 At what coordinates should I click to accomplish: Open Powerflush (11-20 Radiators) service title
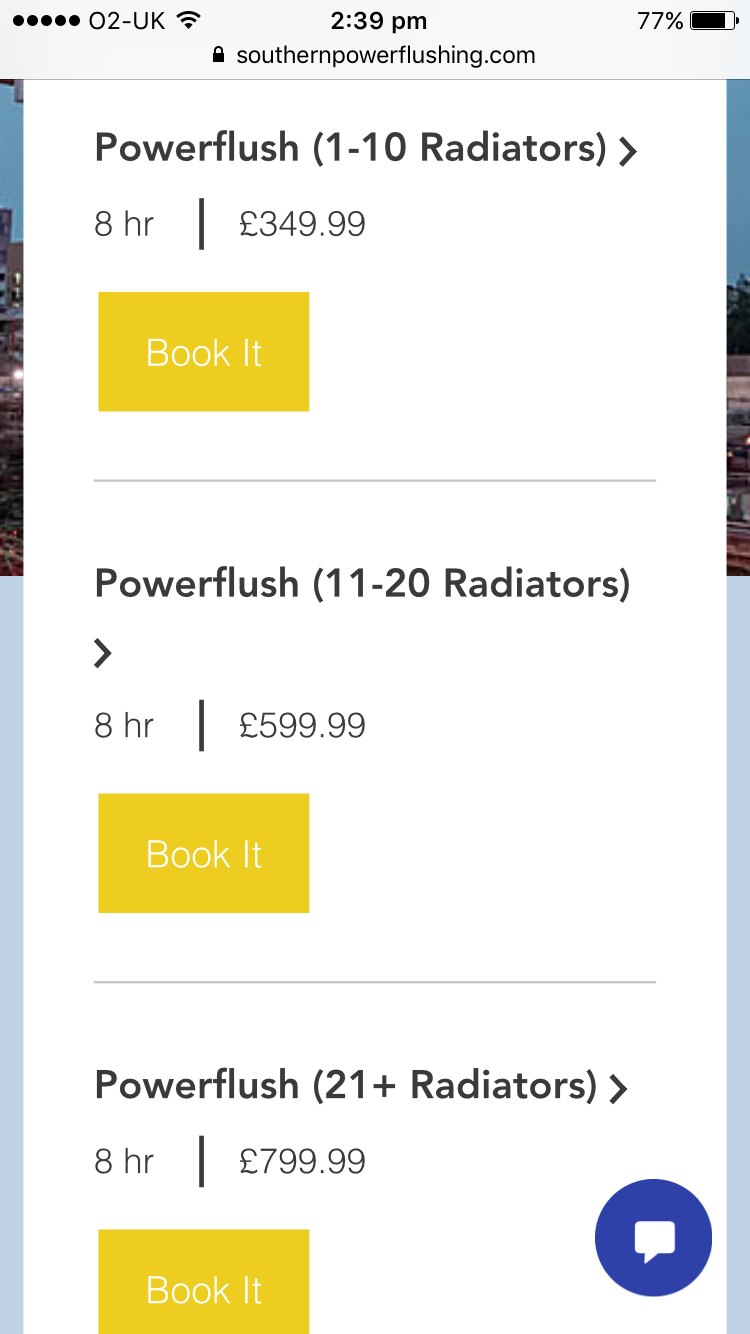click(x=362, y=583)
